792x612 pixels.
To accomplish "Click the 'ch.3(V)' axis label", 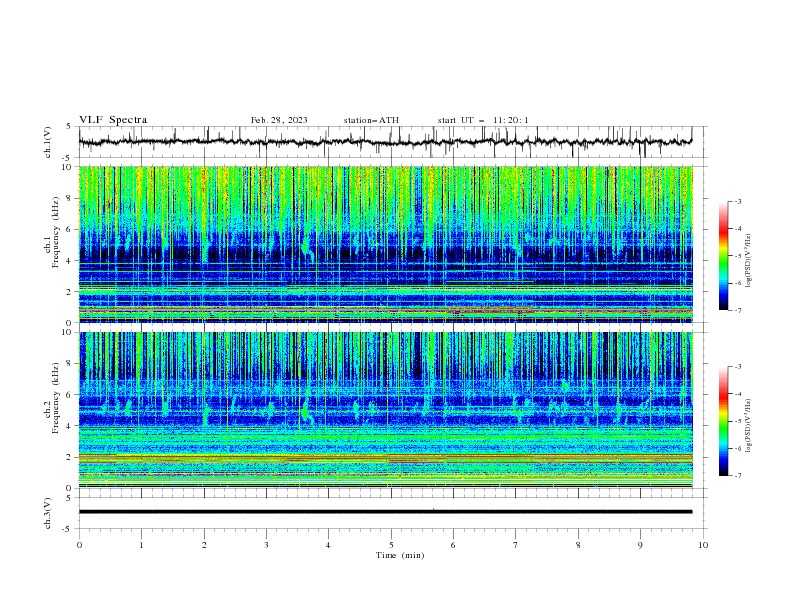I will [x=48, y=513].
